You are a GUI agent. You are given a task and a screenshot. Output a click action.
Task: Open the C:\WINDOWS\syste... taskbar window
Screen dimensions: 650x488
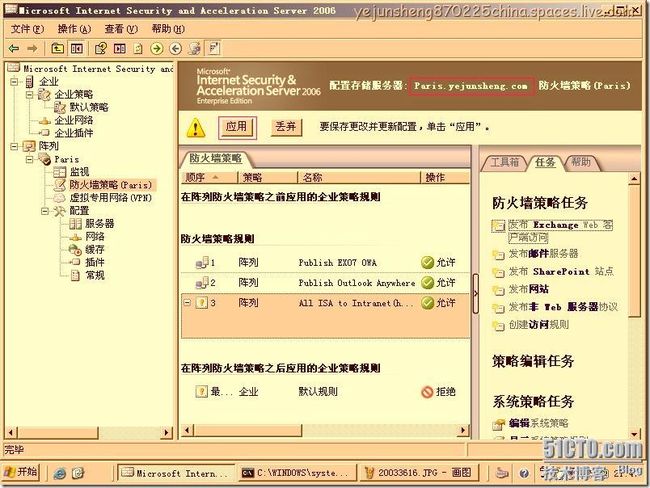297,473
